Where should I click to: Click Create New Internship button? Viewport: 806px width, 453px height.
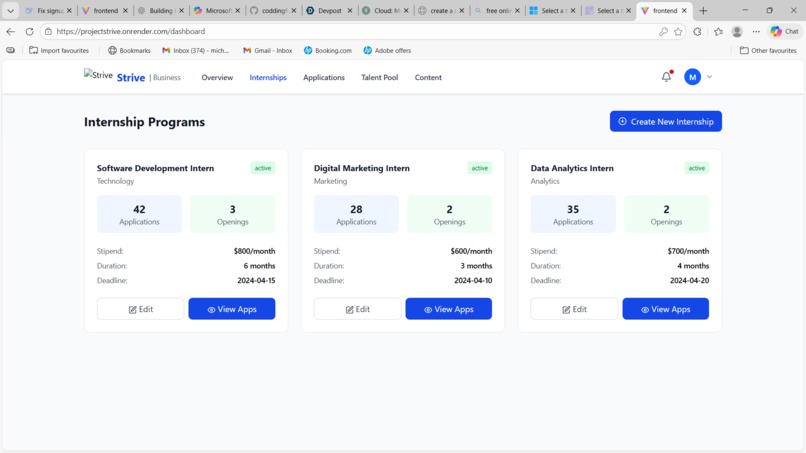[666, 121]
